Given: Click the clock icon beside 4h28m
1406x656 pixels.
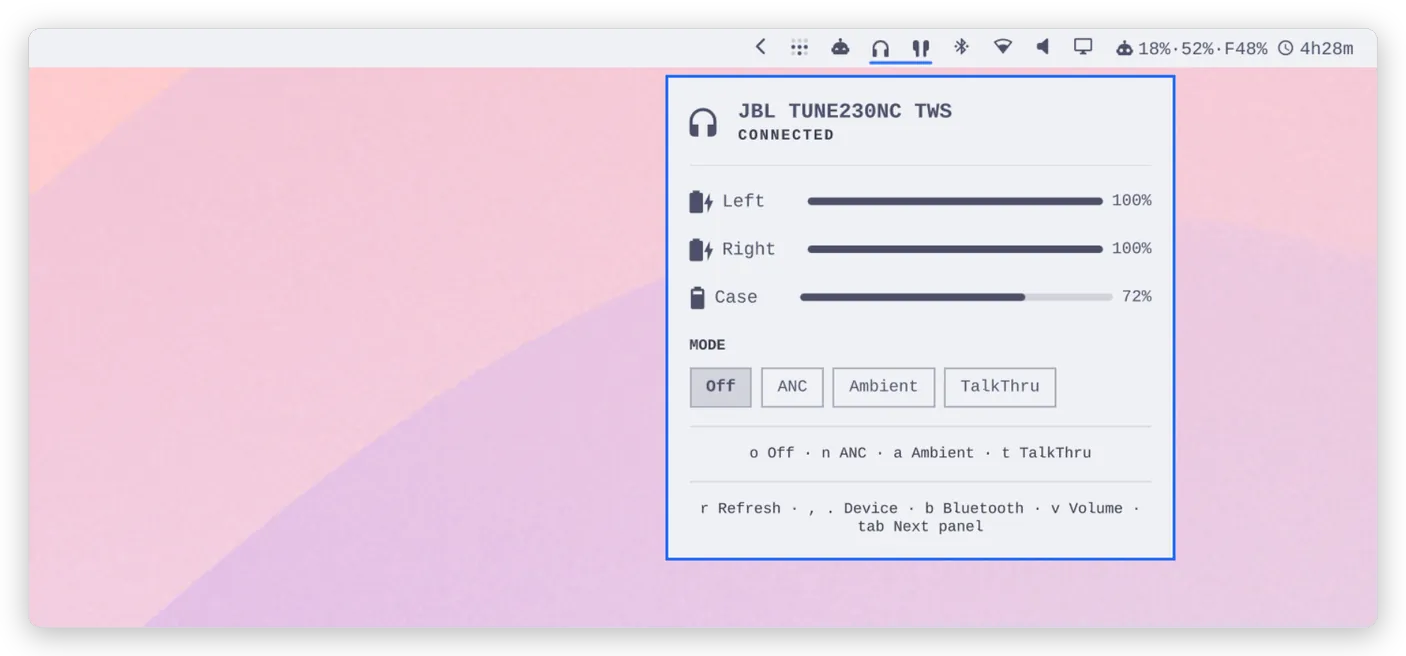Looking at the screenshot, I should [1285, 48].
